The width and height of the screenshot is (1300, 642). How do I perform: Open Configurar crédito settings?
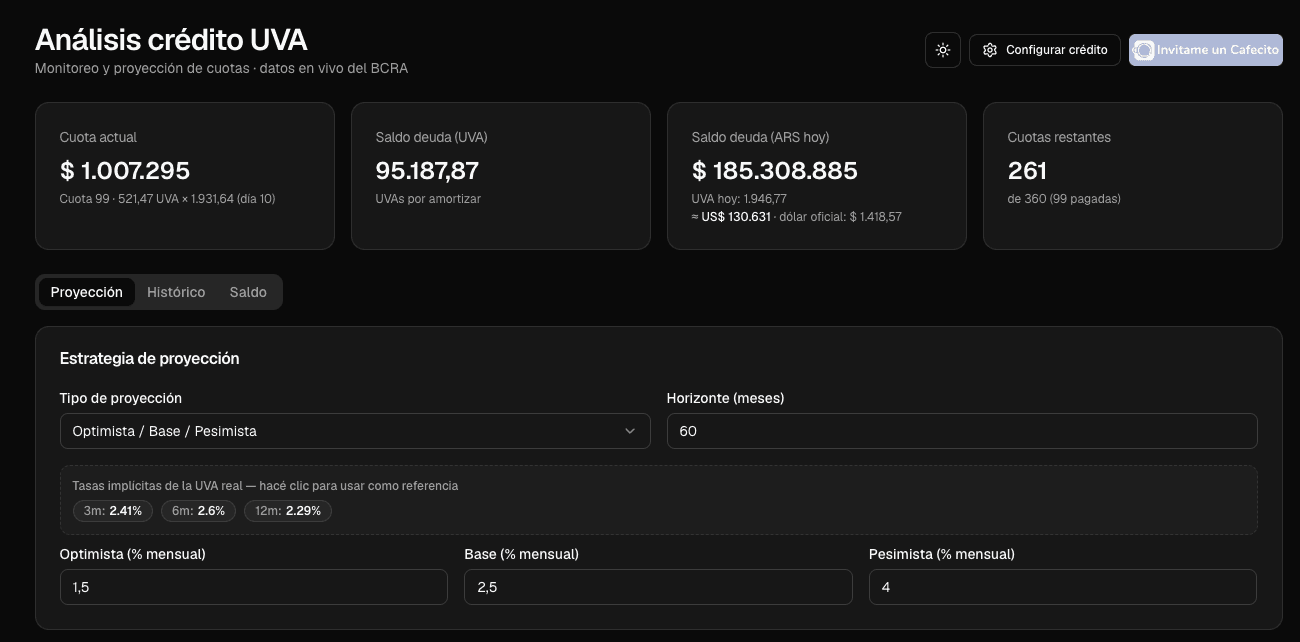pos(1045,50)
